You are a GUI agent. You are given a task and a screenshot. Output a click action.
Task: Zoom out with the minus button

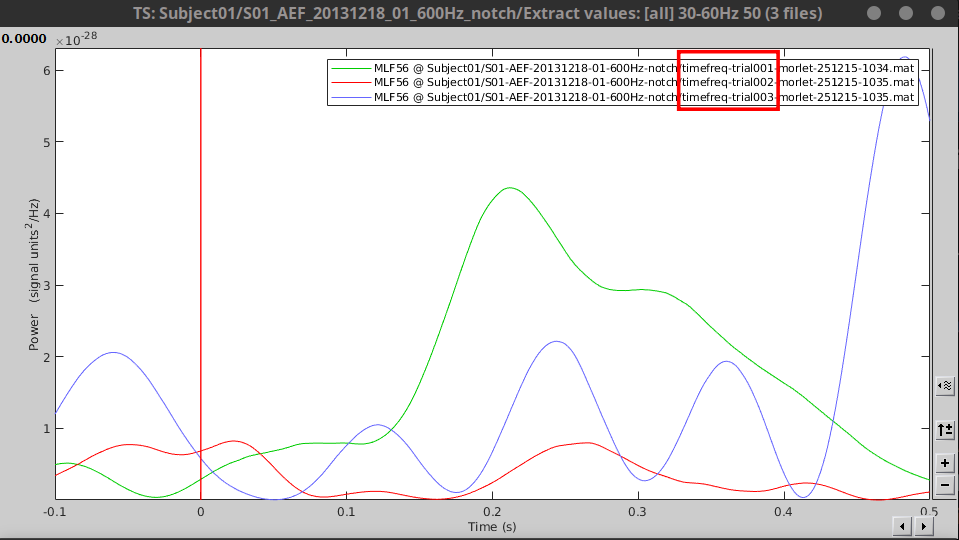[944, 485]
